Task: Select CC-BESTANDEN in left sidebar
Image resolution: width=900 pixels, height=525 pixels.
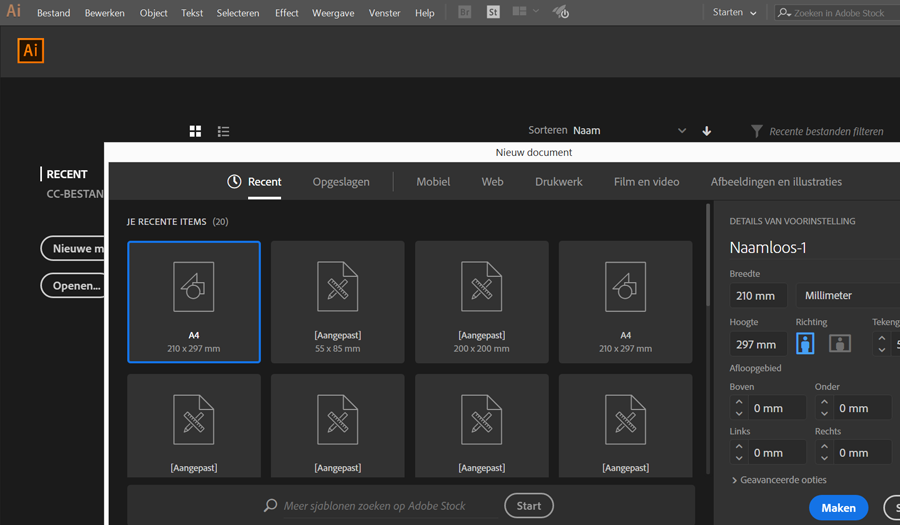Action: (75, 194)
